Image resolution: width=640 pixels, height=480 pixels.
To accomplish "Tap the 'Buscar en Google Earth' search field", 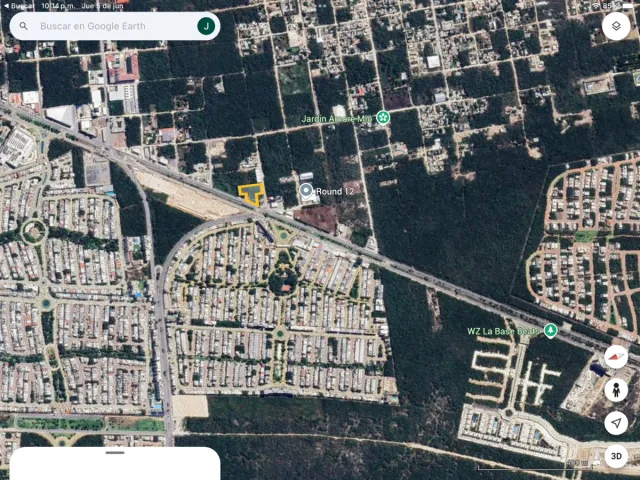I will tap(115, 26).
